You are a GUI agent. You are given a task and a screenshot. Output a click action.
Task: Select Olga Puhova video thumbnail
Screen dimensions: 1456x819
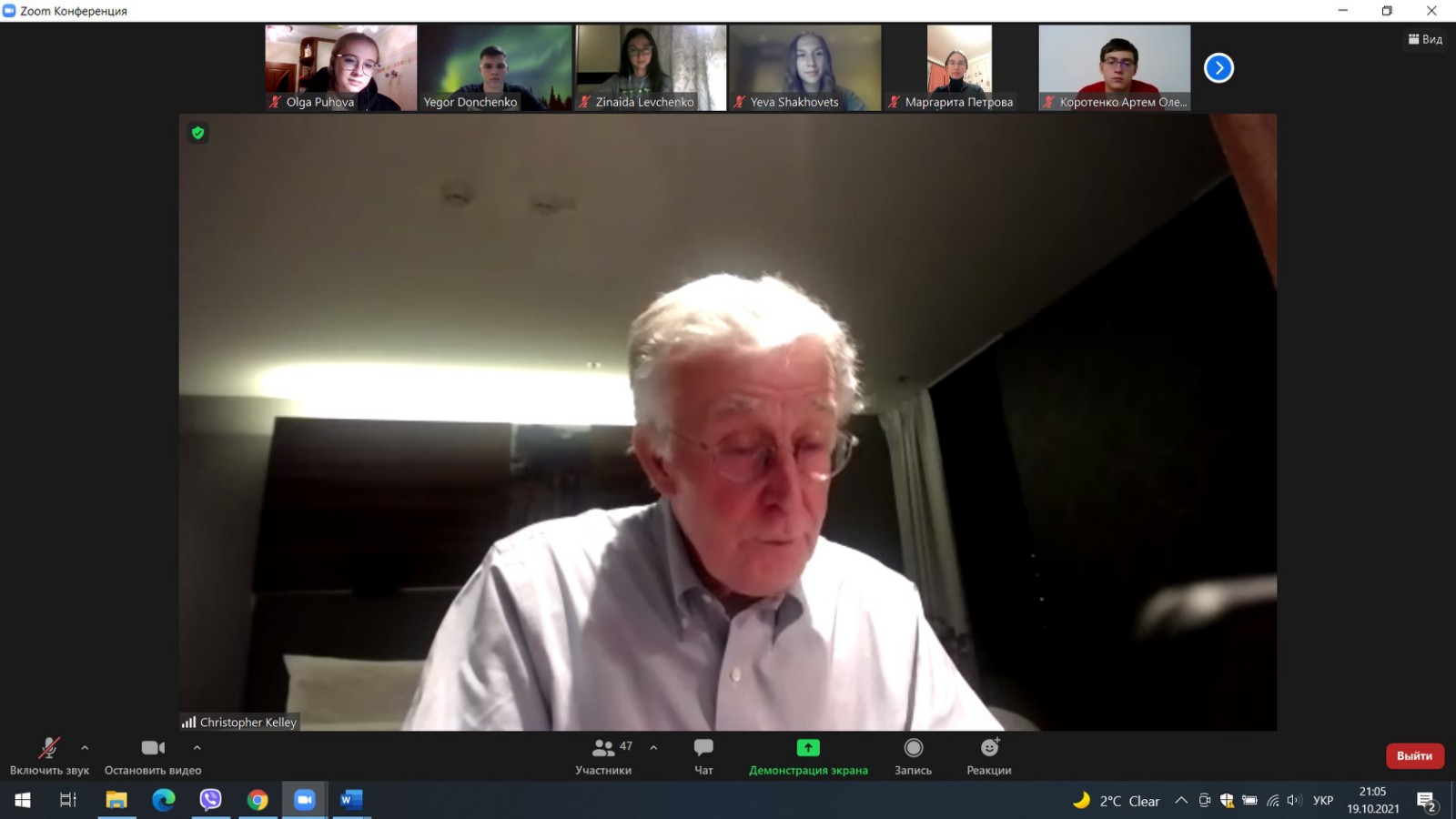click(341, 67)
